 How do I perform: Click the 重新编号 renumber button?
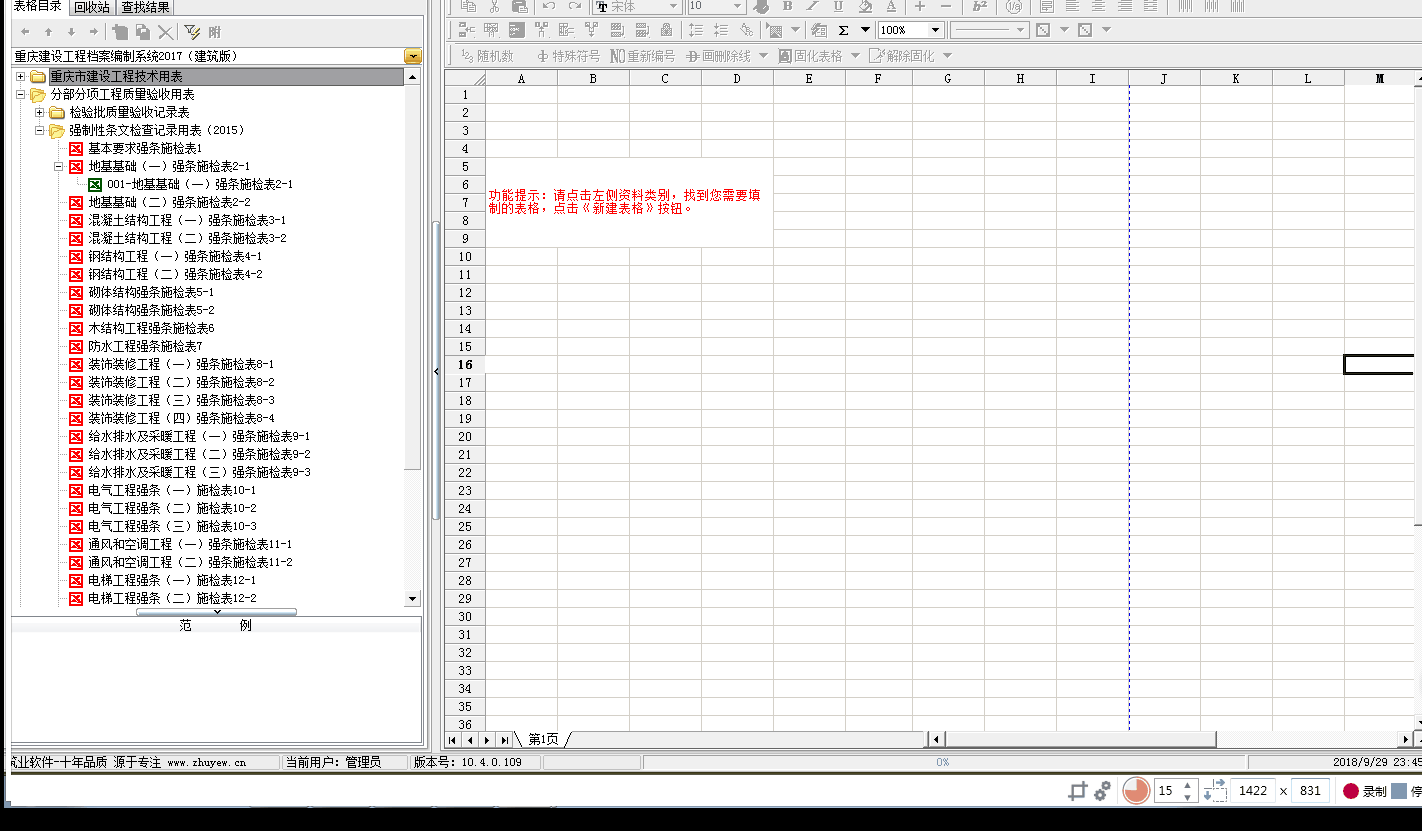[642, 56]
